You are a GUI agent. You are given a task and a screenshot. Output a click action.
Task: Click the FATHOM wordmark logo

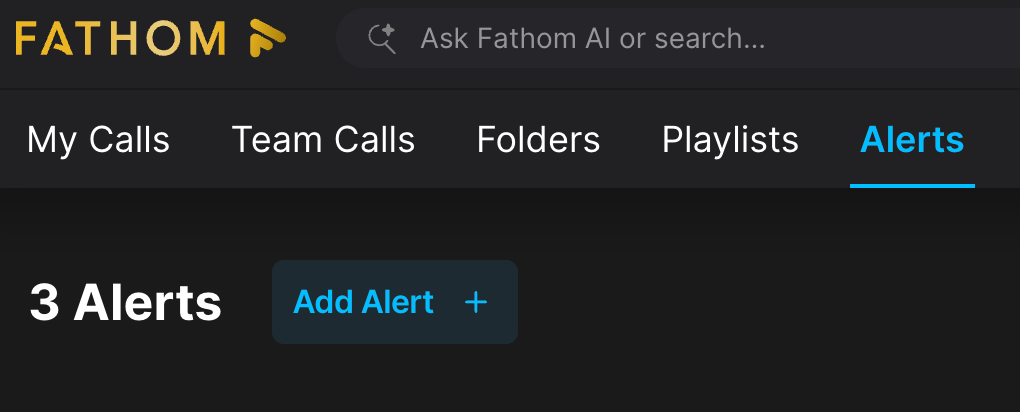point(120,38)
